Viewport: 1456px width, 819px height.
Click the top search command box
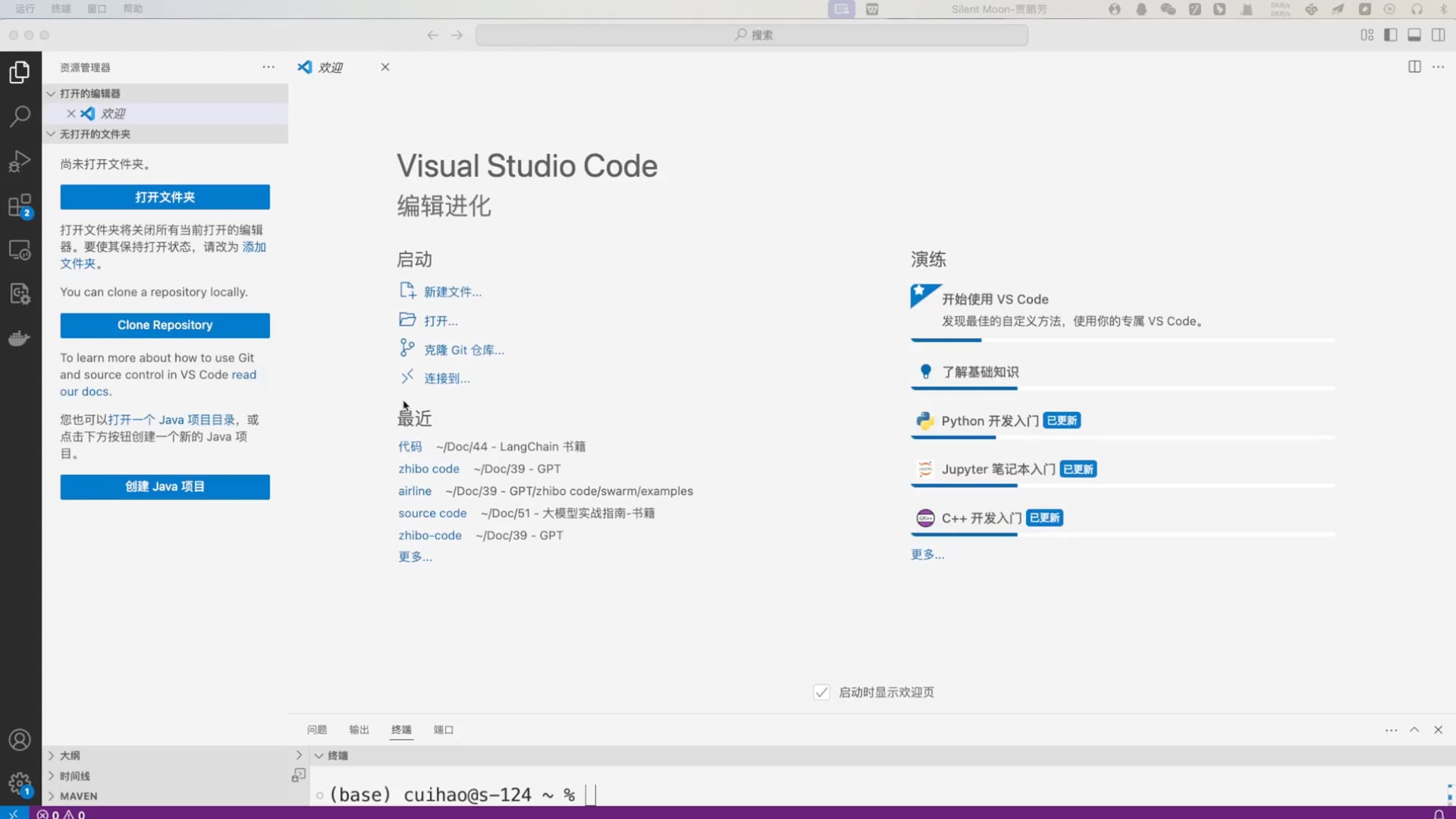tap(752, 35)
